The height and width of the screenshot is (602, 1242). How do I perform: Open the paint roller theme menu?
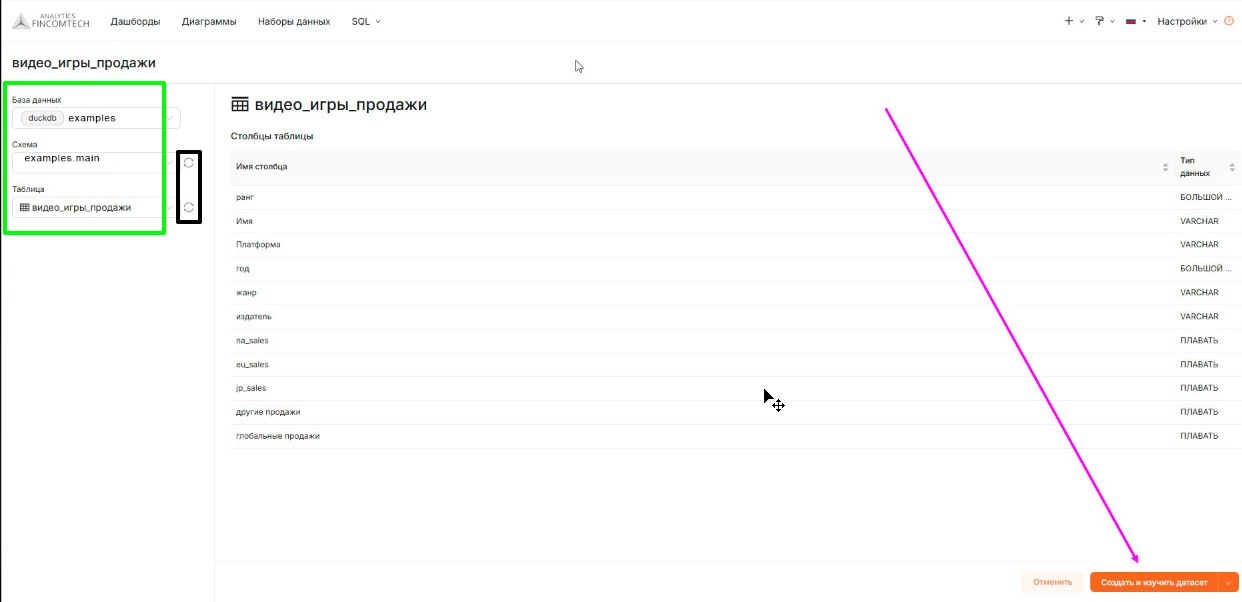point(1099,21)
